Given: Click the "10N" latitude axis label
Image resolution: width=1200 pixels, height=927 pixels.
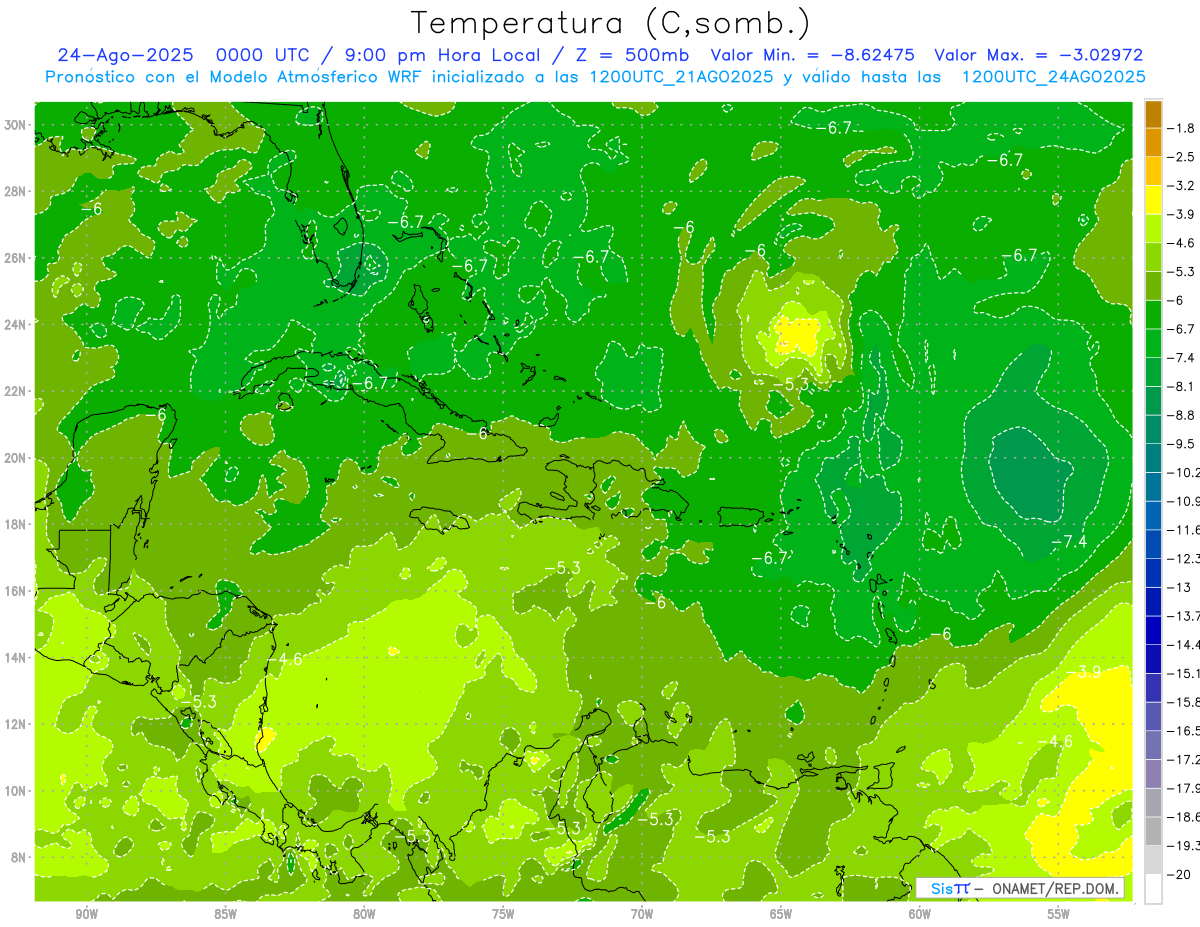Looking at the screenshot, I should [17, 790].
